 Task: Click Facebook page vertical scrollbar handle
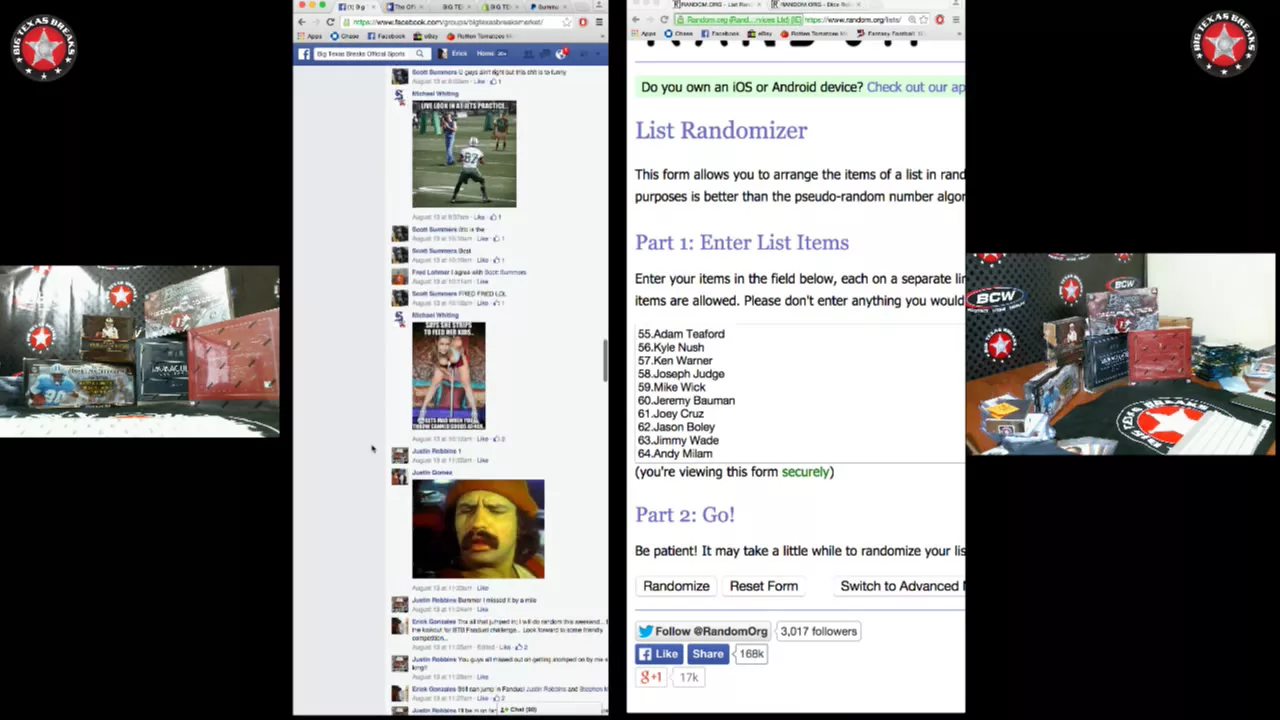pos(604,360)
